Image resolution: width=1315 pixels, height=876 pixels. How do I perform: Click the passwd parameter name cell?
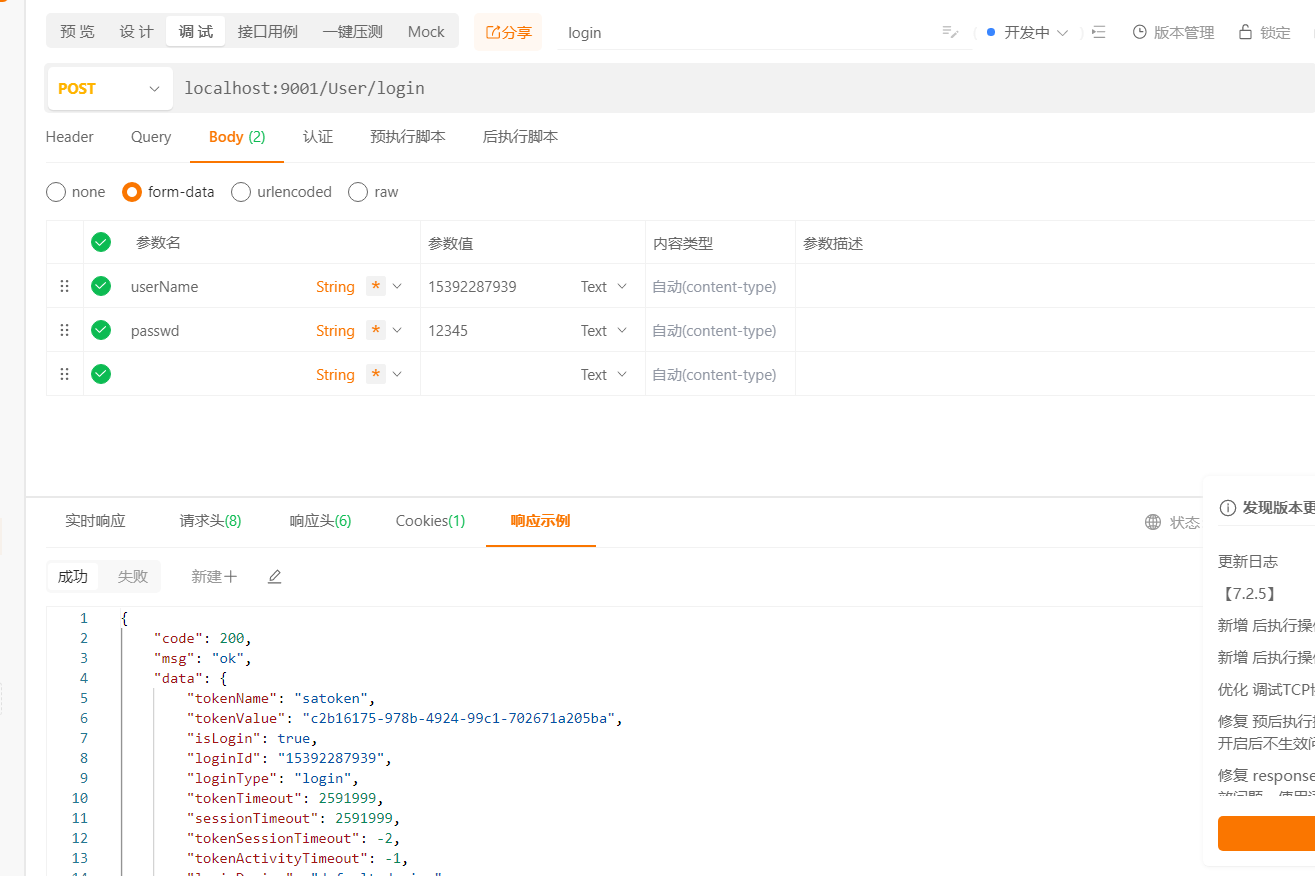coord(155,330)
